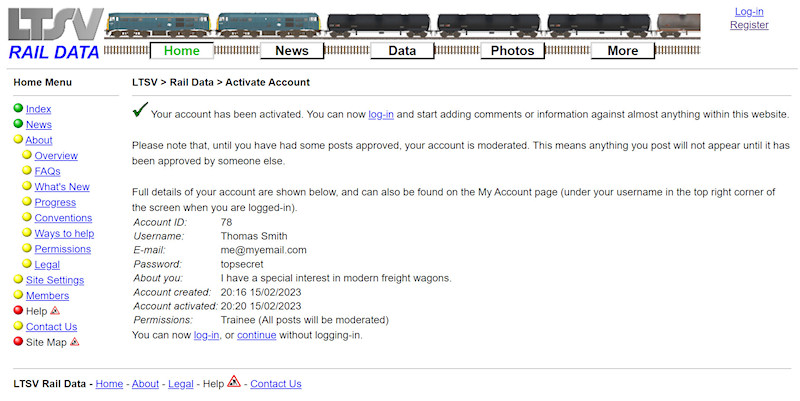Screen dimensions: 800x401
Task: Open the Register link
Action: [x=749, y=25]
